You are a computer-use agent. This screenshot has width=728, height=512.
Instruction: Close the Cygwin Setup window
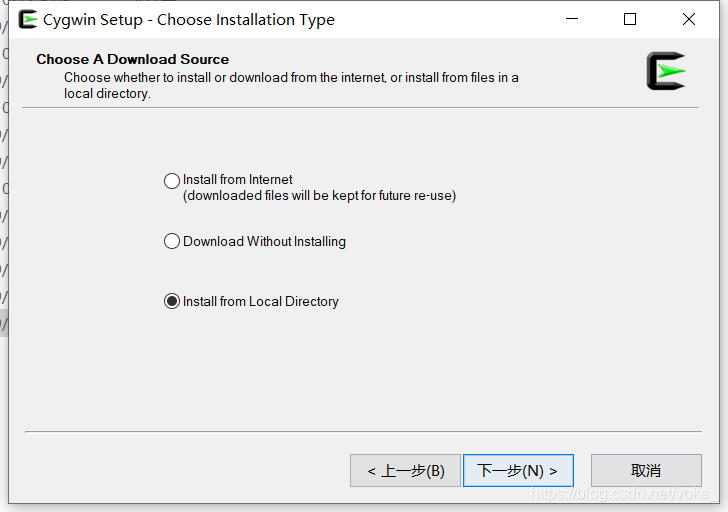689,19
